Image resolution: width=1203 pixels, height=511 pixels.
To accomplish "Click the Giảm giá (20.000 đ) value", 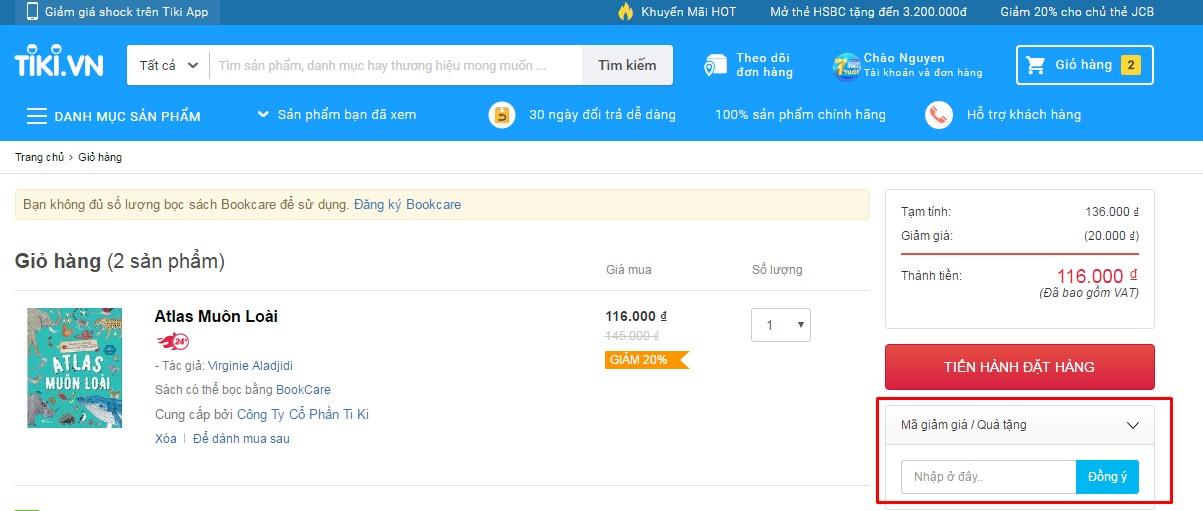I will pyautogui.click(x=1112, y=236).
